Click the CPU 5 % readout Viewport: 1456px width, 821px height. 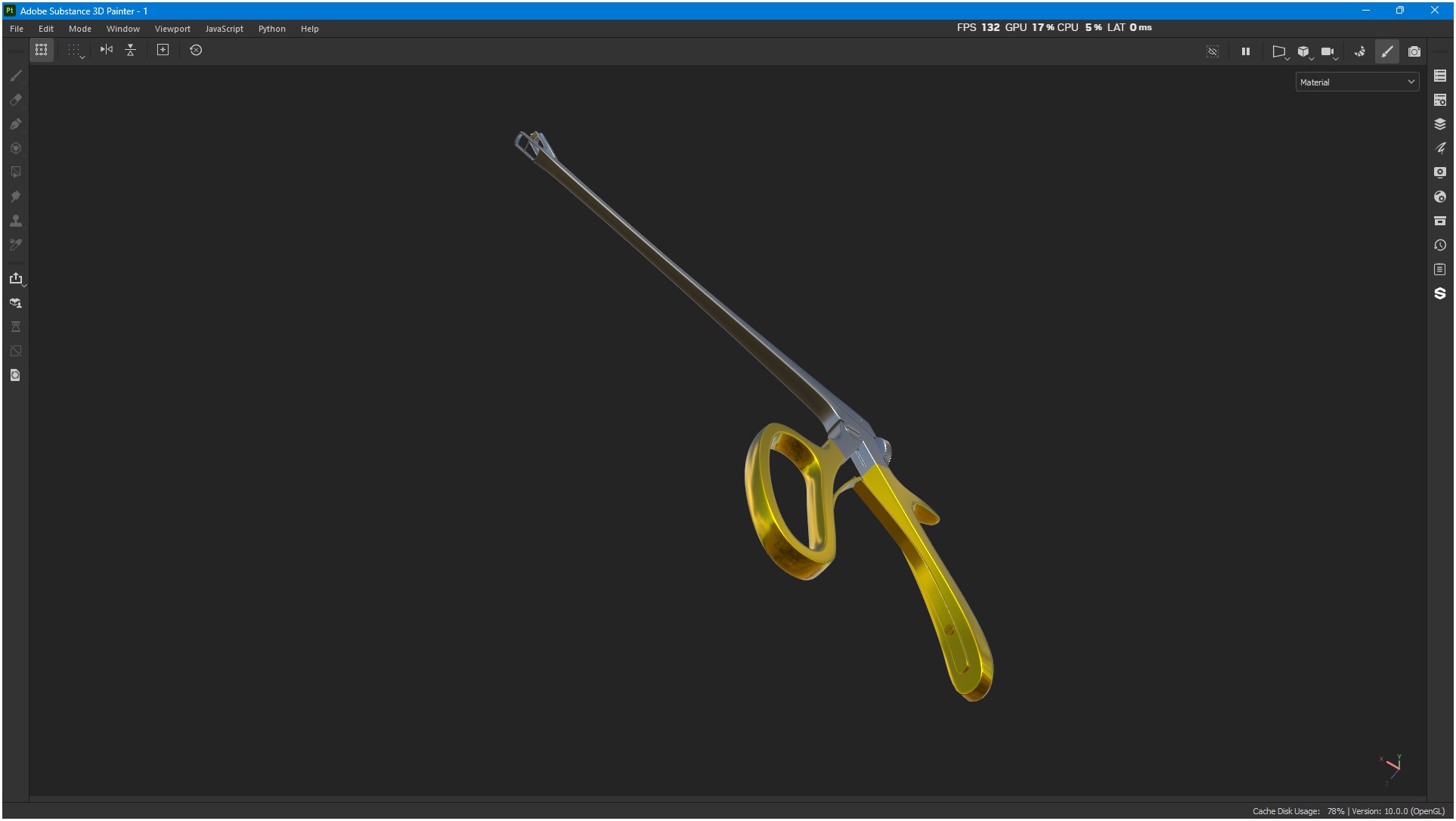(1080, 27)
